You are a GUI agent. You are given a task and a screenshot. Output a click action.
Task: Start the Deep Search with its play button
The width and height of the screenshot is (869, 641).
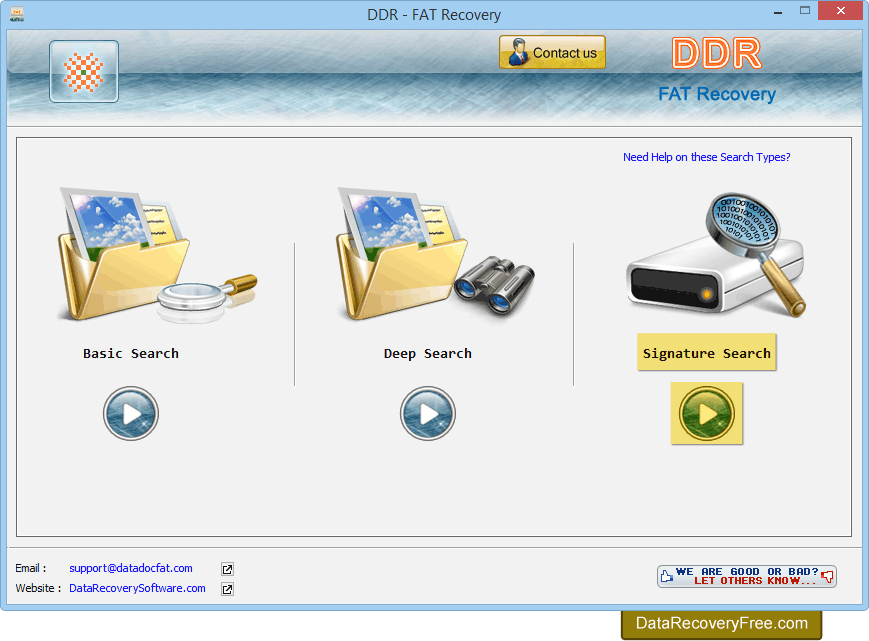pyautogui.click(x=428, y=413)
